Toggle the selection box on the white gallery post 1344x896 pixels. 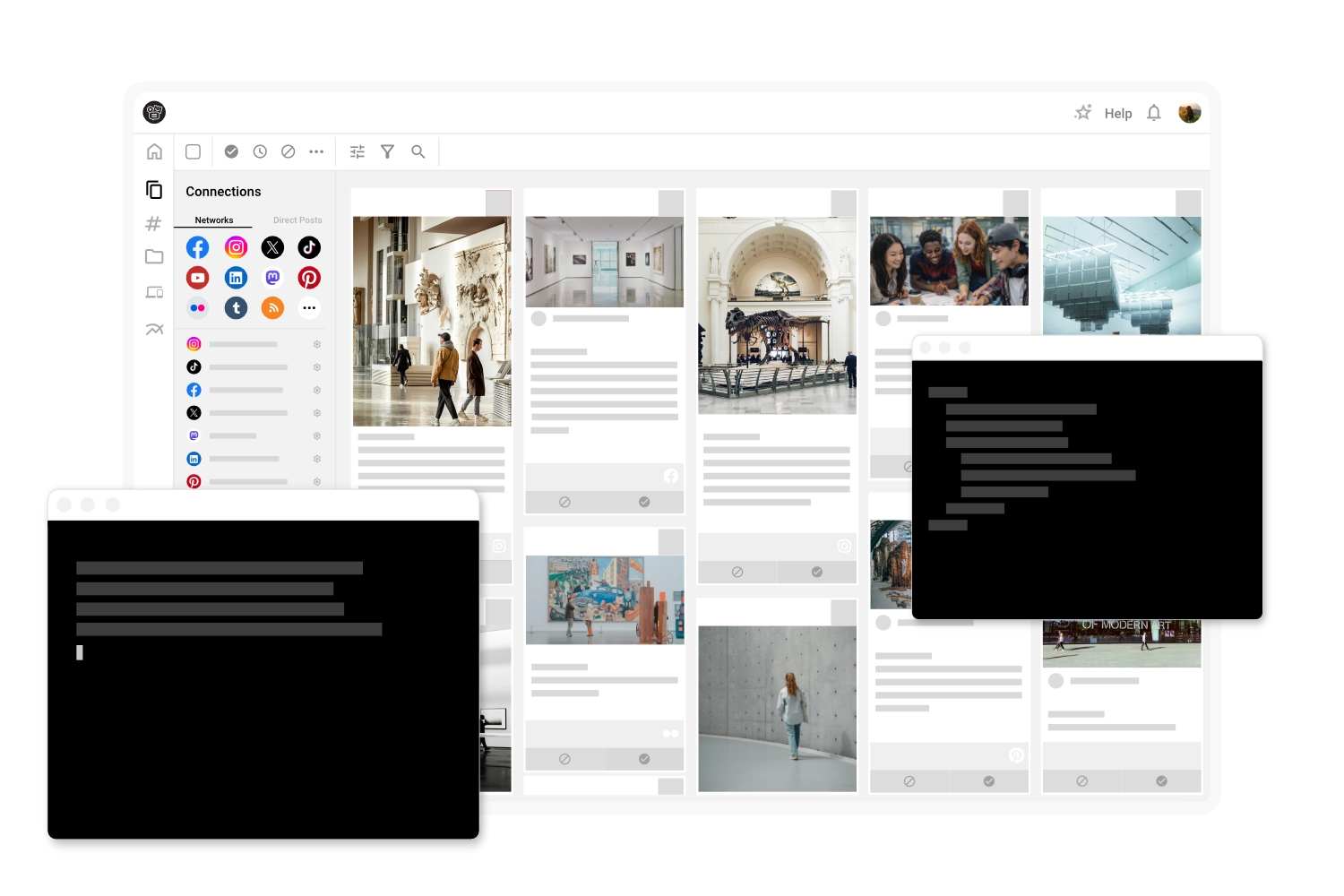(x=670, y=202)
